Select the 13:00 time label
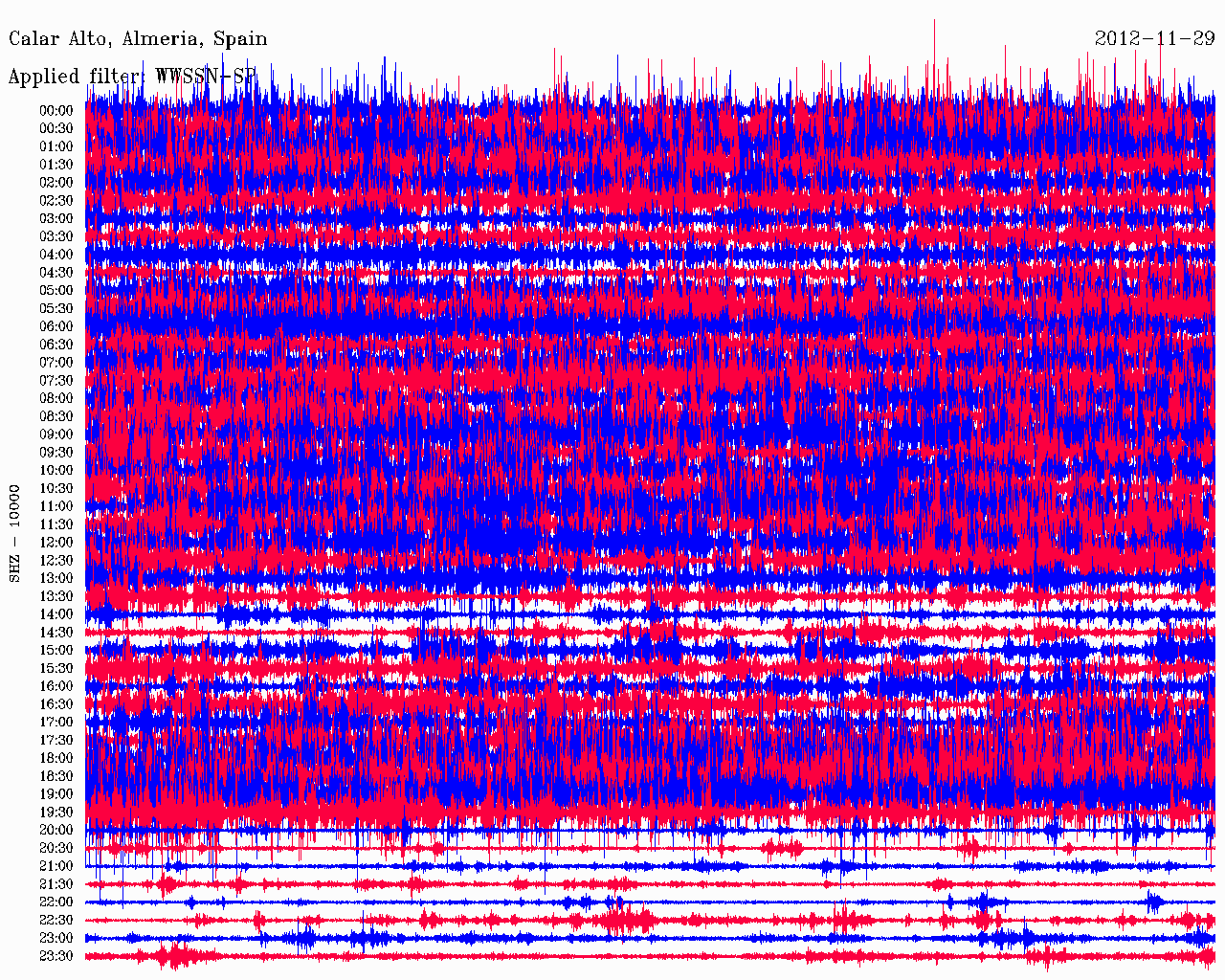Image resolution: width=1225 pixels, height=980 pixels. [x=56, y=578]
